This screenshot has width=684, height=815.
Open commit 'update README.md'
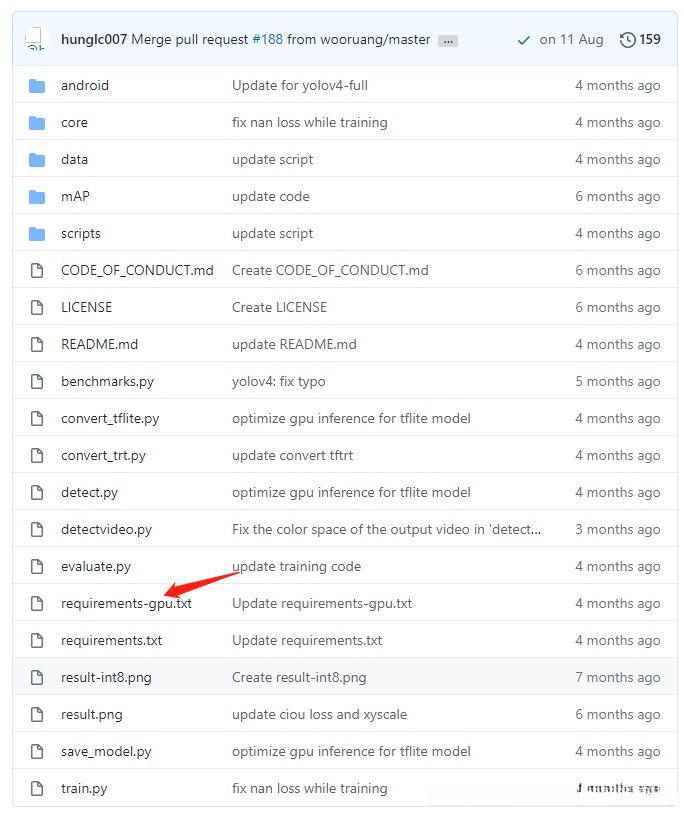294,344
